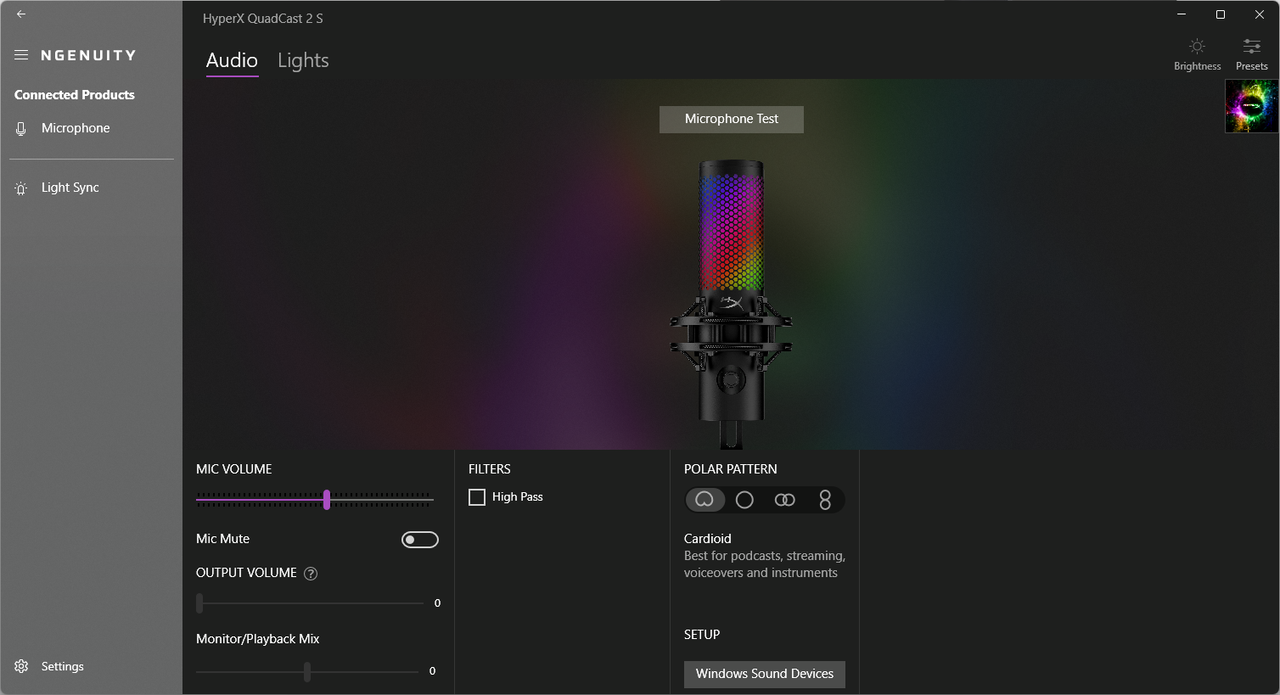Screen dimensions: 1280x695
Task: Expand the NGENUITY hamburger menu
Action: [x=21, y=55]
